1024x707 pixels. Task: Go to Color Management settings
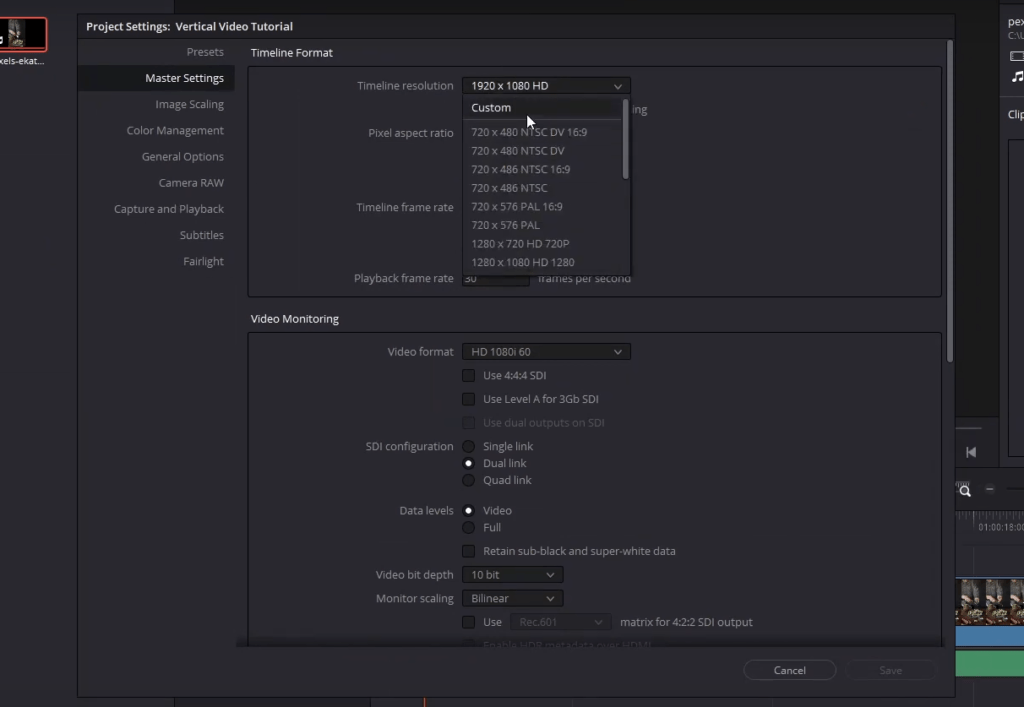(x=175, y=130)
